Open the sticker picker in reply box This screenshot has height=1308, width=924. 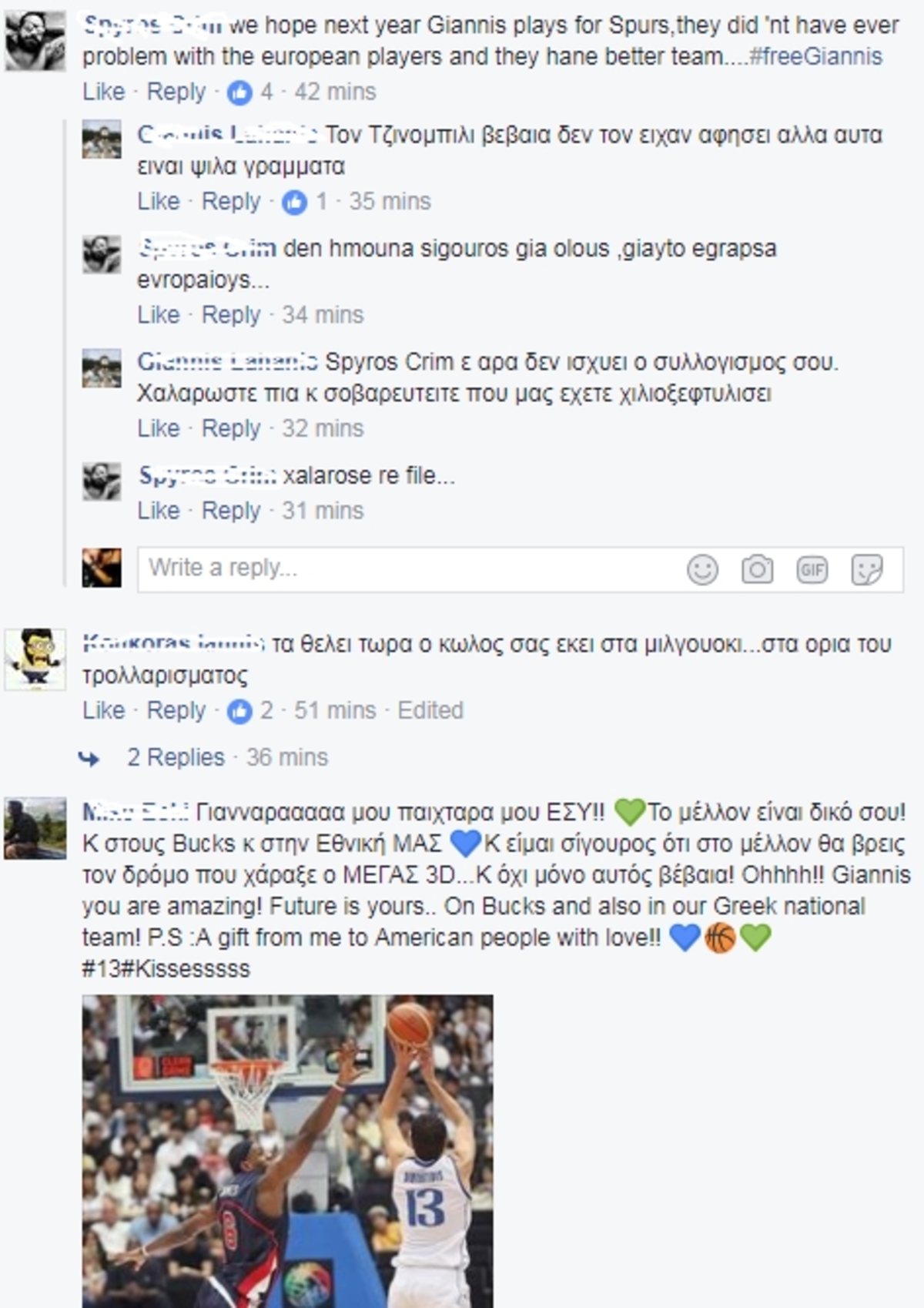click(x=867, y=570)
